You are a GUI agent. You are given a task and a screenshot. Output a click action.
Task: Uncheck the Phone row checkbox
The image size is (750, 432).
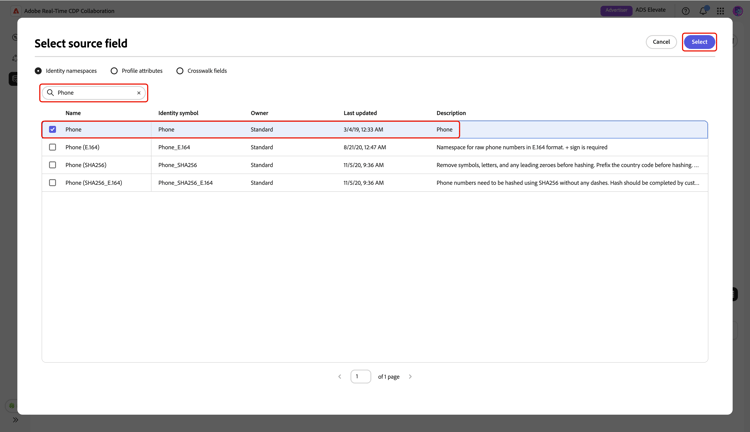click(53, 130)
